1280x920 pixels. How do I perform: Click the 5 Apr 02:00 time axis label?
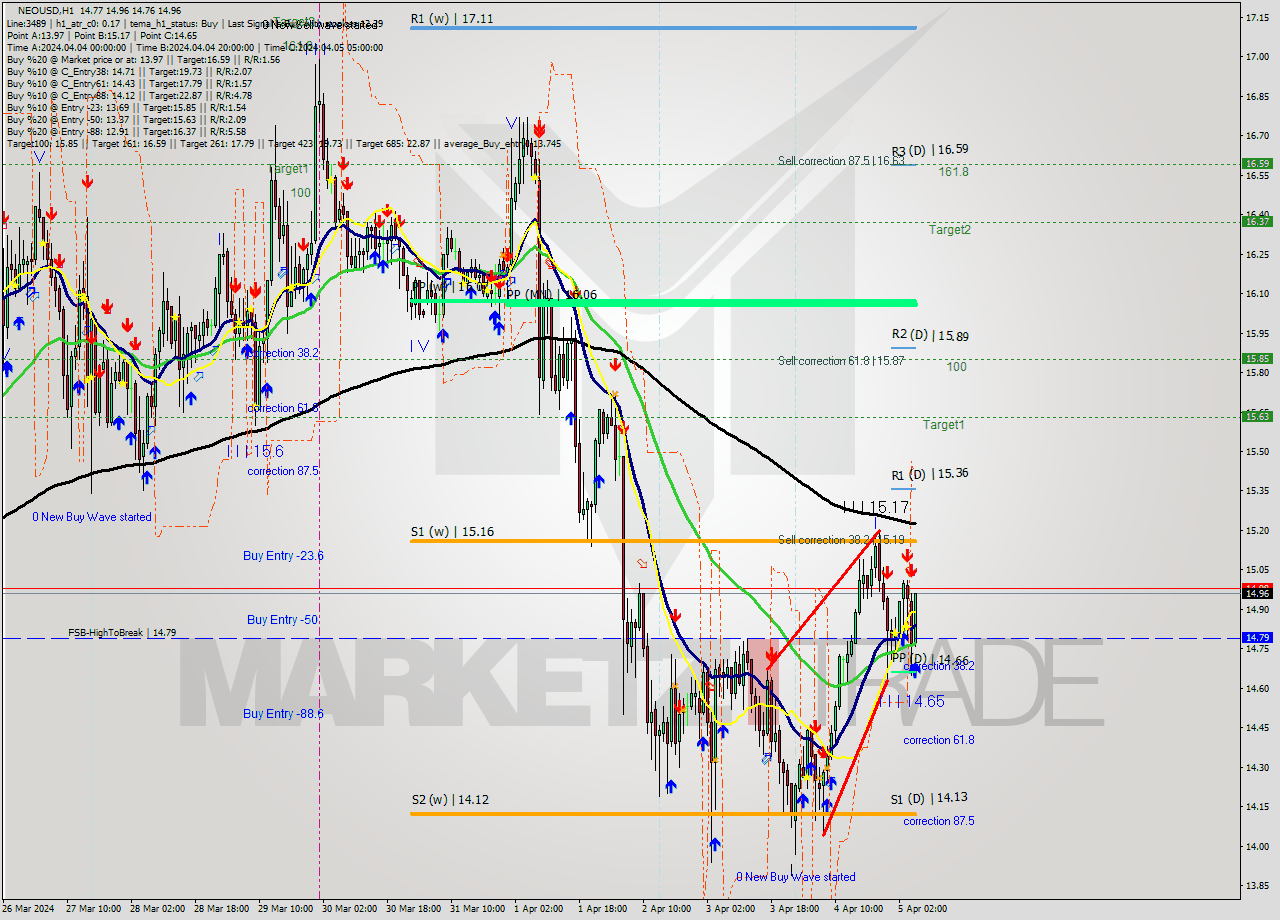pos(922,909)
